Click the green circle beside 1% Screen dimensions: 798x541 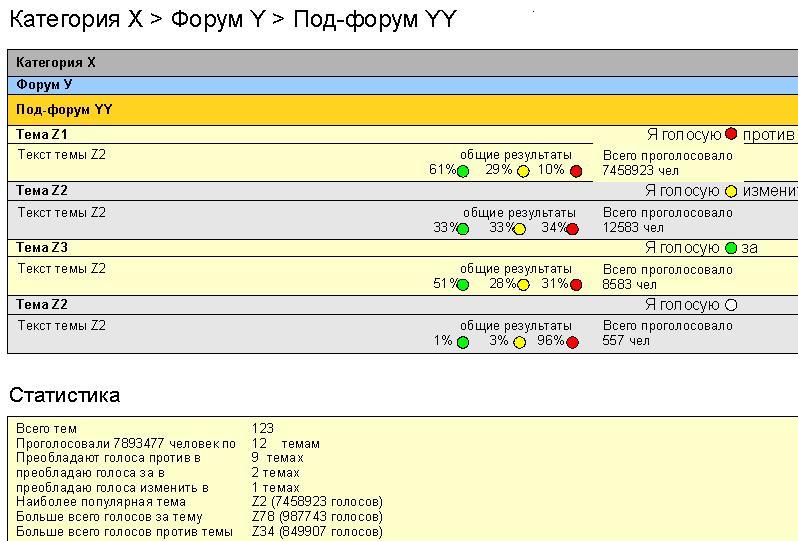point(463,342)
